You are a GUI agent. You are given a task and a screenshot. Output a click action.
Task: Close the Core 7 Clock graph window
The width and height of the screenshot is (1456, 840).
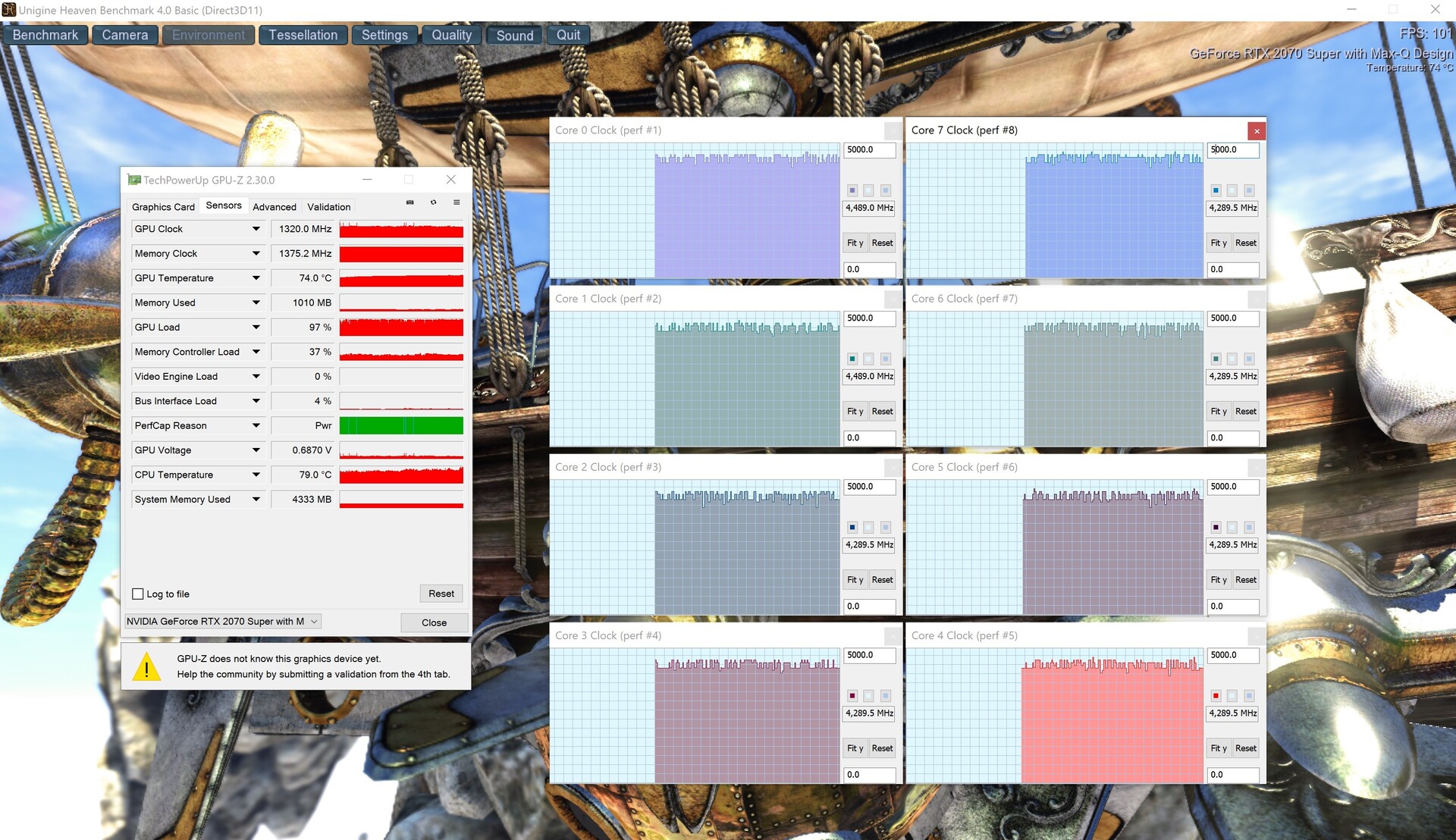coord(1257,130)
